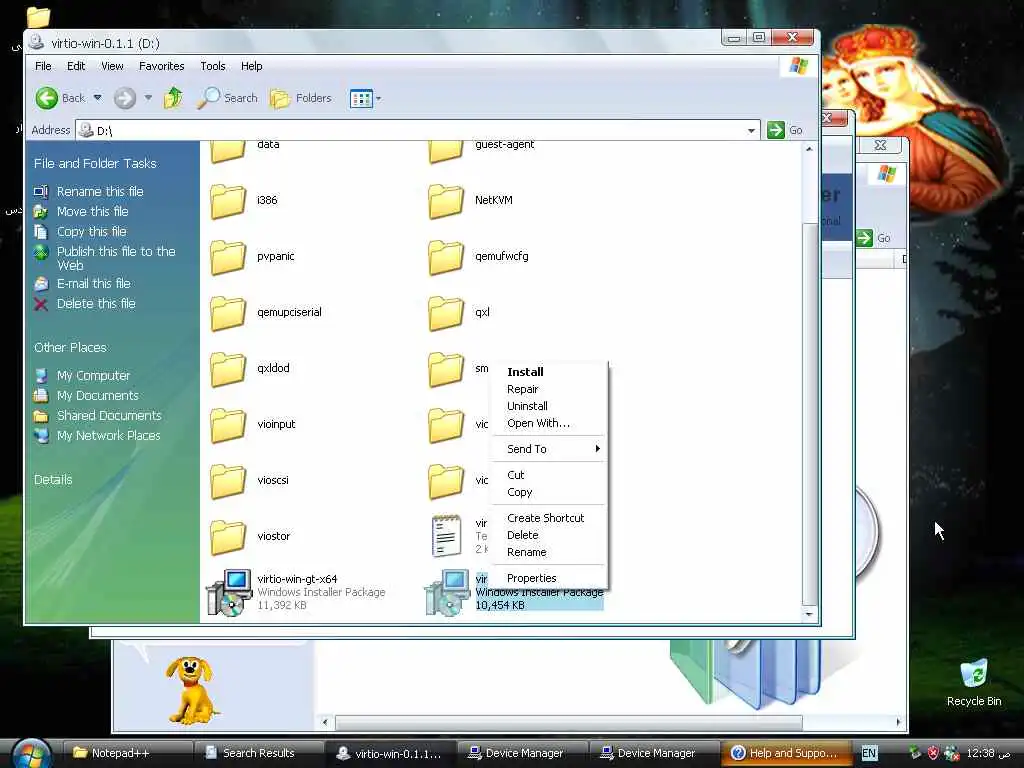
Task: Select the vioinput folder icon
Action: tap(228, 425)
